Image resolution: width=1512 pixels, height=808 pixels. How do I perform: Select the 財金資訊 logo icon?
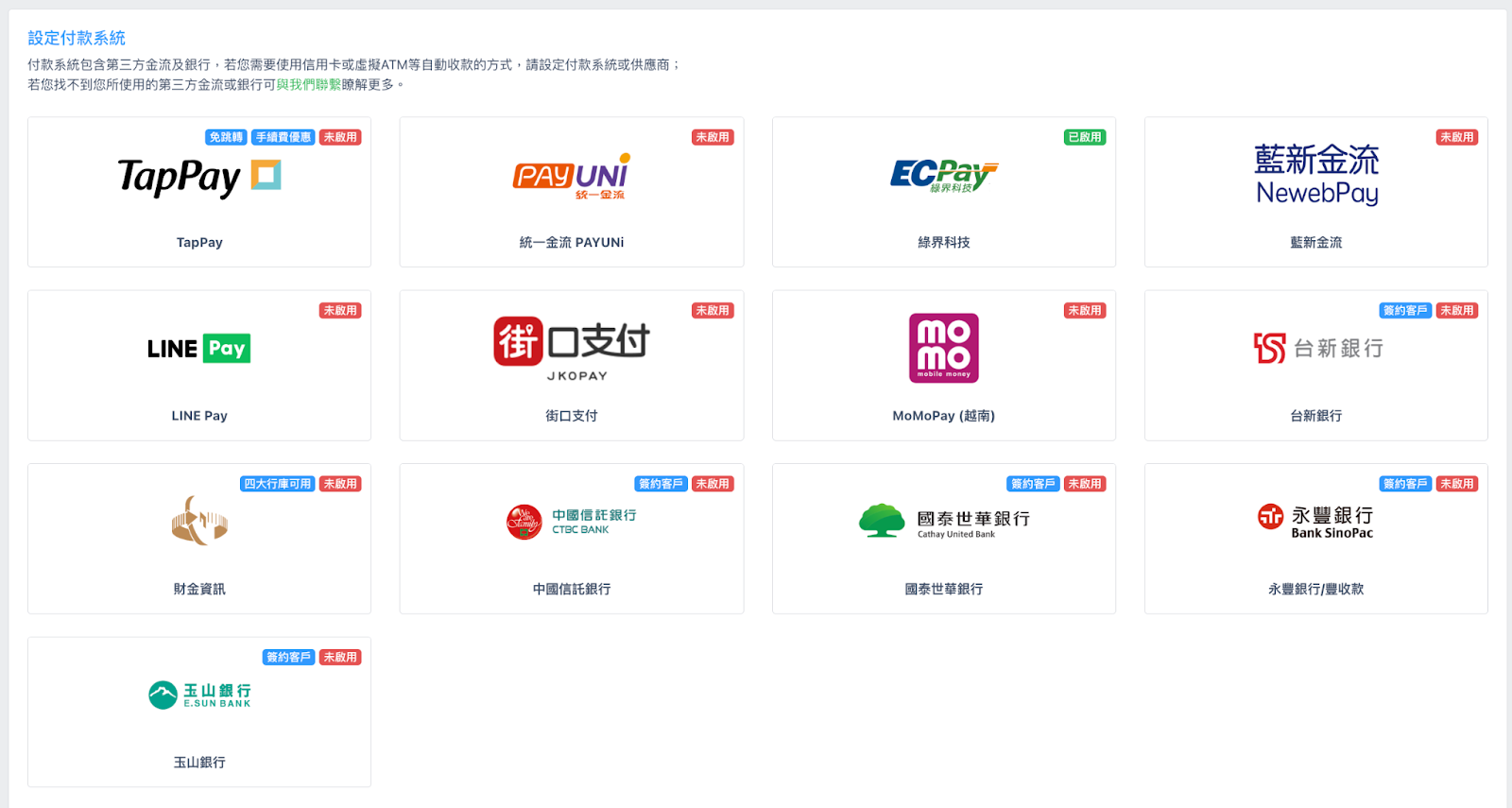click(x=199, y=521)
